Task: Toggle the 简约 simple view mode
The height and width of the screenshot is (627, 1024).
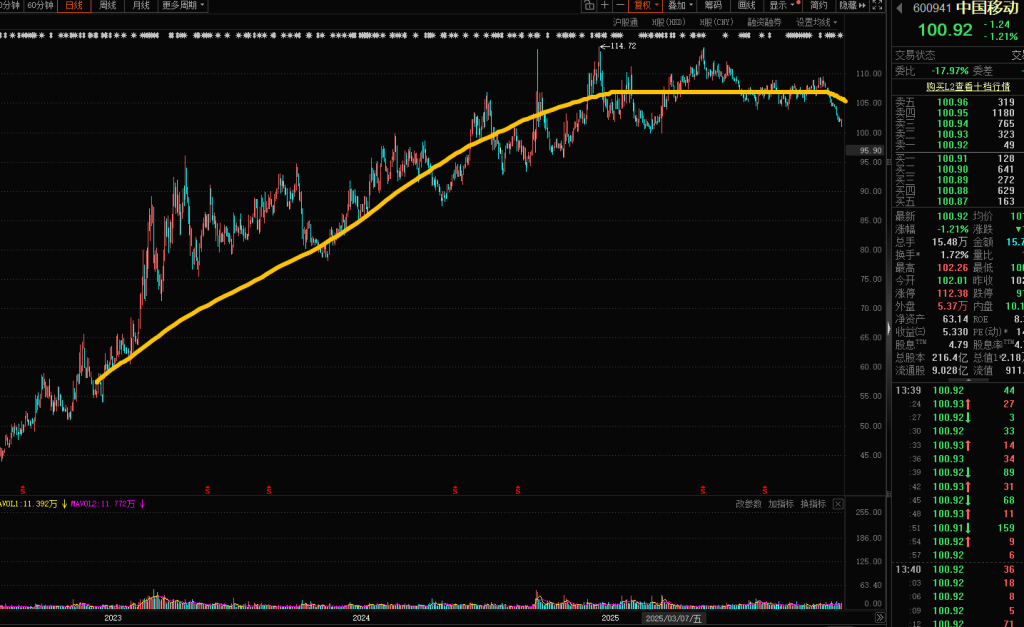Action: 818,6
